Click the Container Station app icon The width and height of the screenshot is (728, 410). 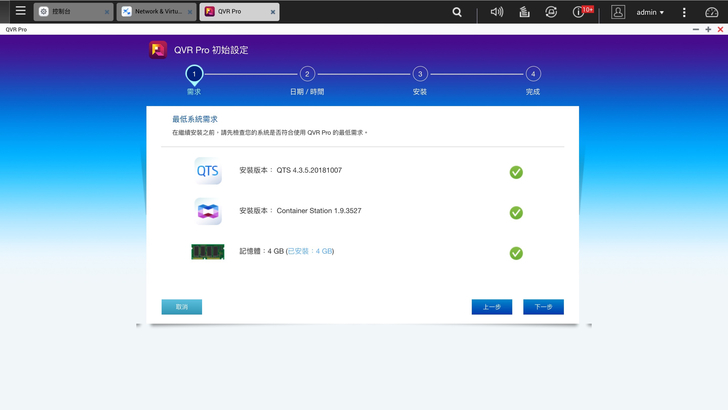pos(208,212)
